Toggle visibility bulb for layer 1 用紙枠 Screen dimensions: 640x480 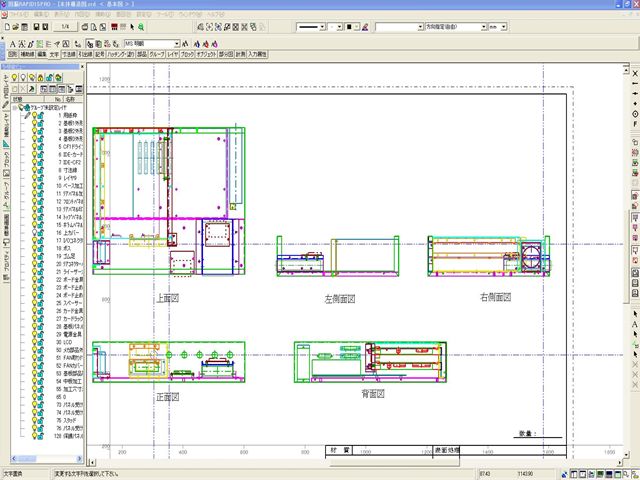[x=34, y=116]
